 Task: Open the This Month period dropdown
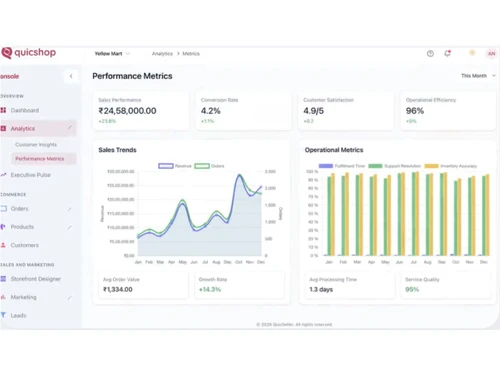478,76
